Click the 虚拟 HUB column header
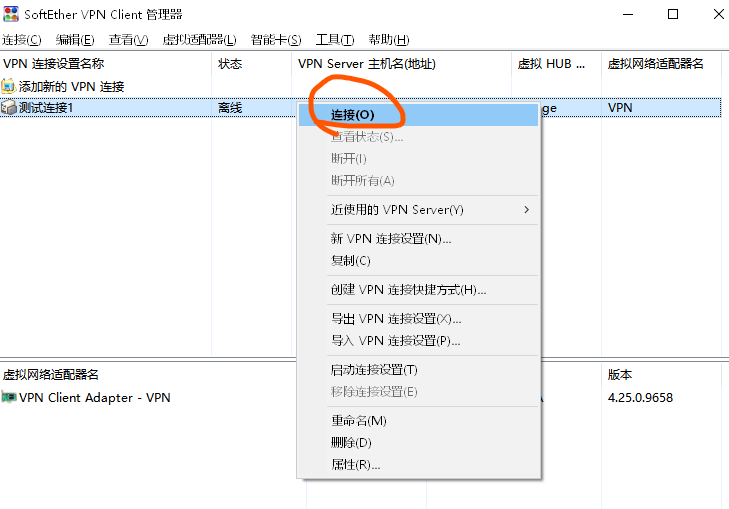Image resolution: width=729 pixels, height=509 pixels. click(x=556, y=63)
